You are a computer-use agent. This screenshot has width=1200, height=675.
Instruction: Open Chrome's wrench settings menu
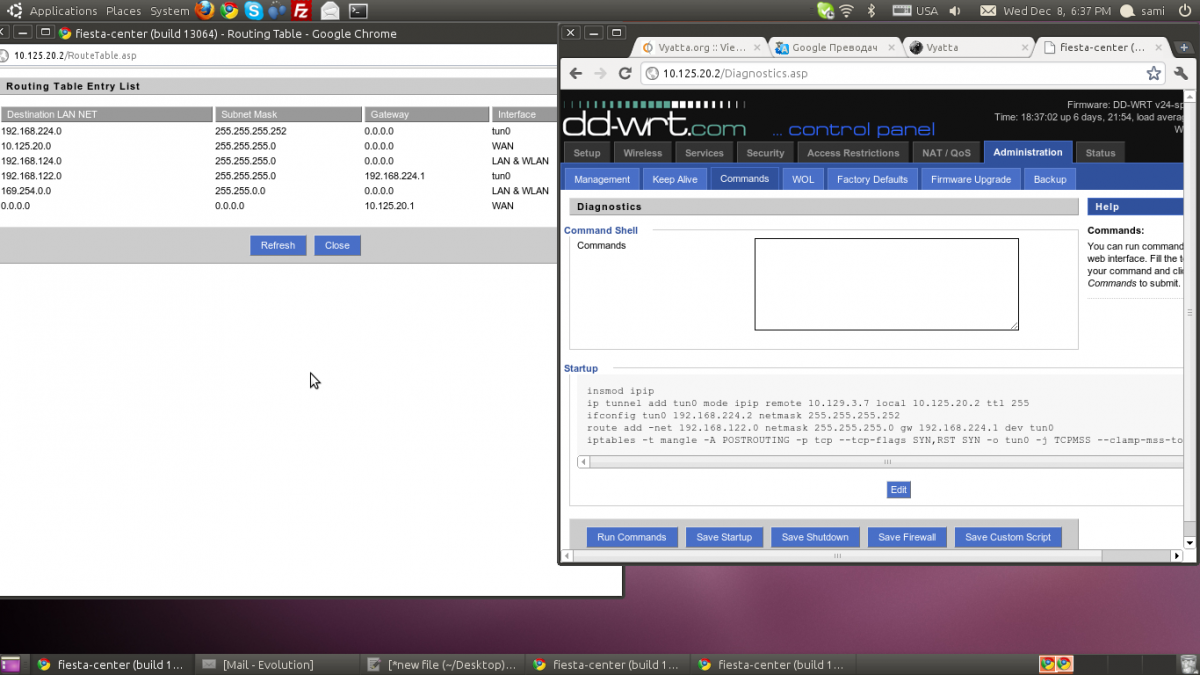[x=1181, y=73]
